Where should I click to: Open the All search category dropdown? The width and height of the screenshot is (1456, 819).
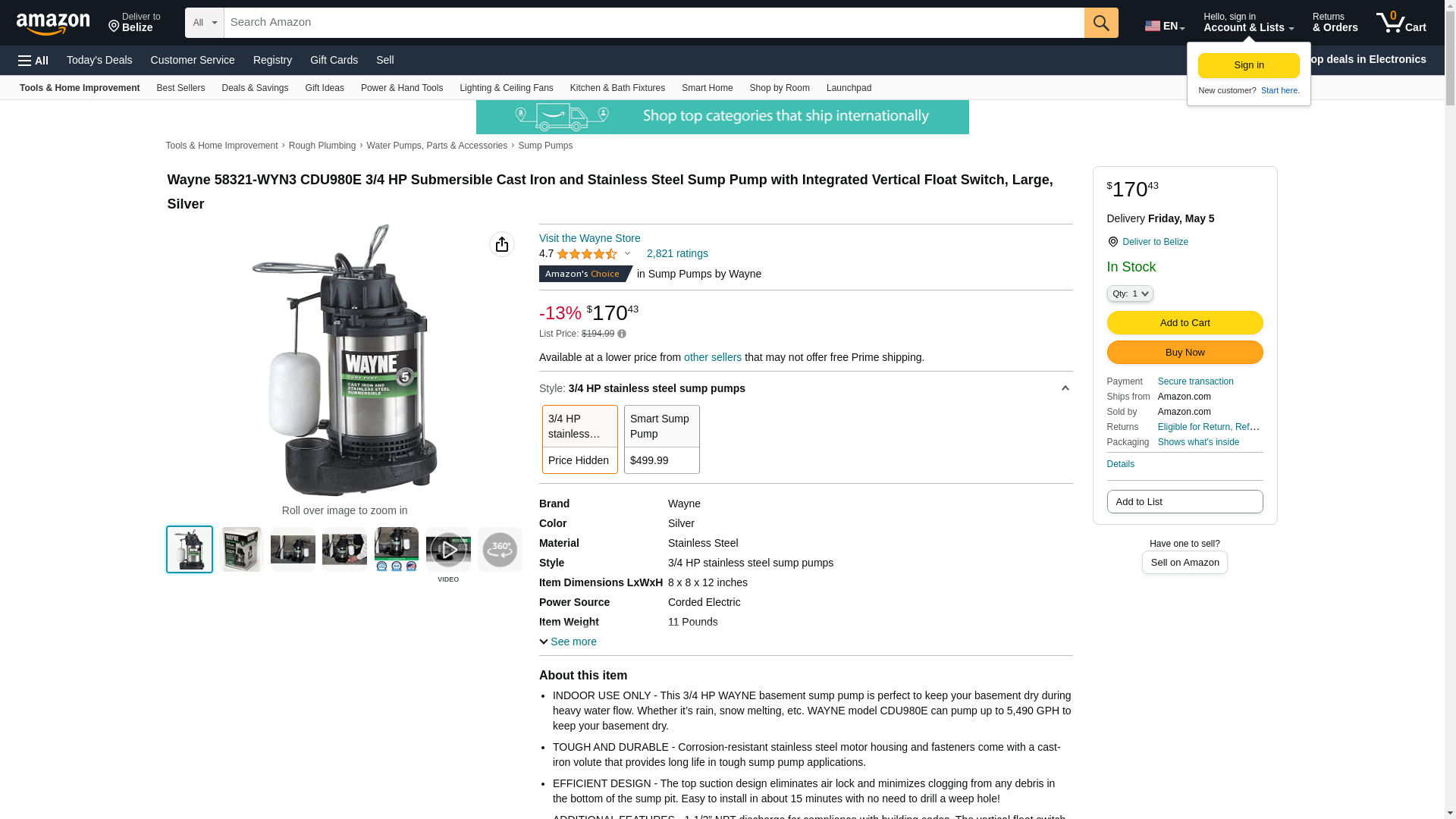tap(205, 23)
